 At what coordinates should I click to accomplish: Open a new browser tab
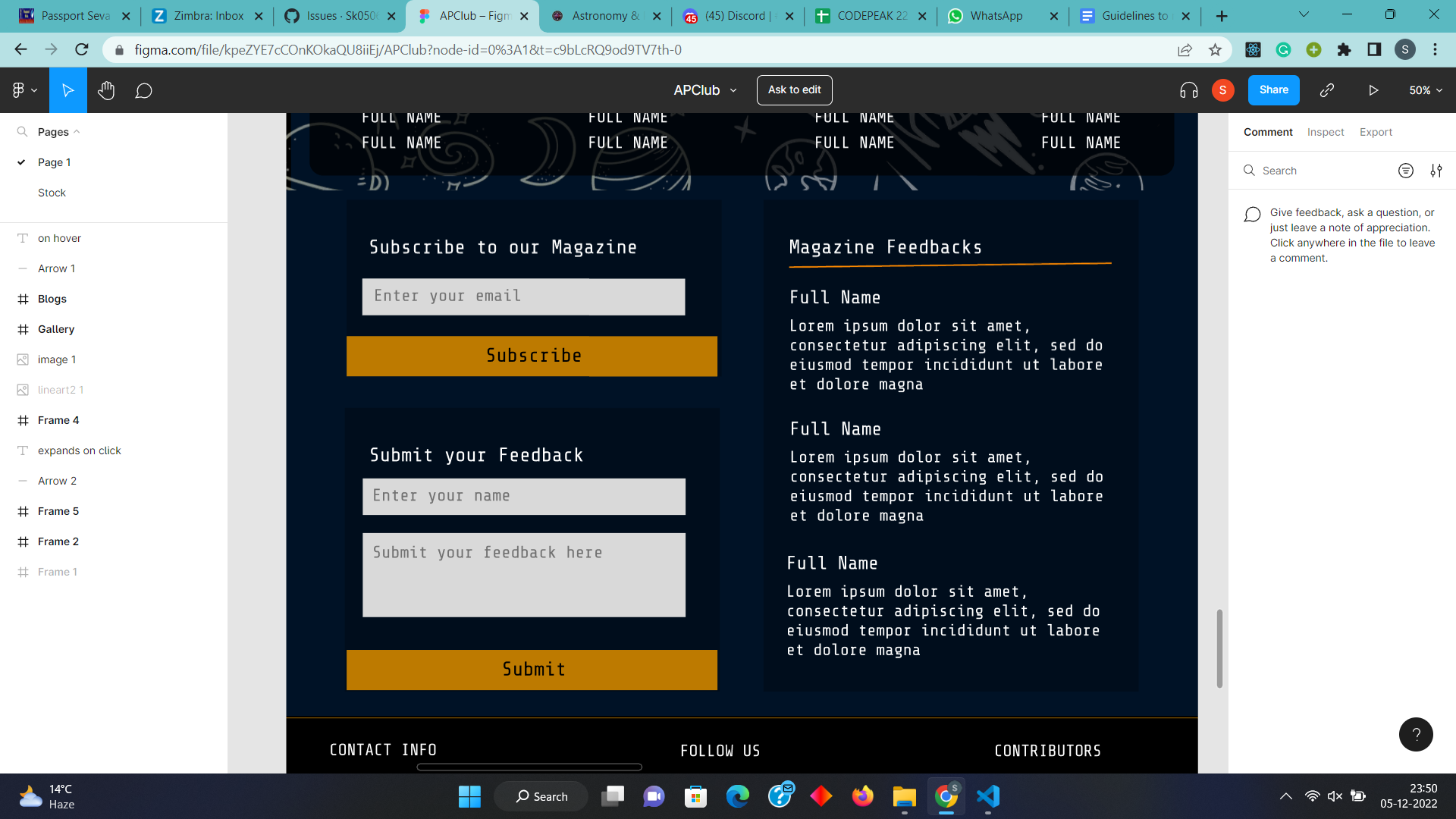click(1221, 16)
